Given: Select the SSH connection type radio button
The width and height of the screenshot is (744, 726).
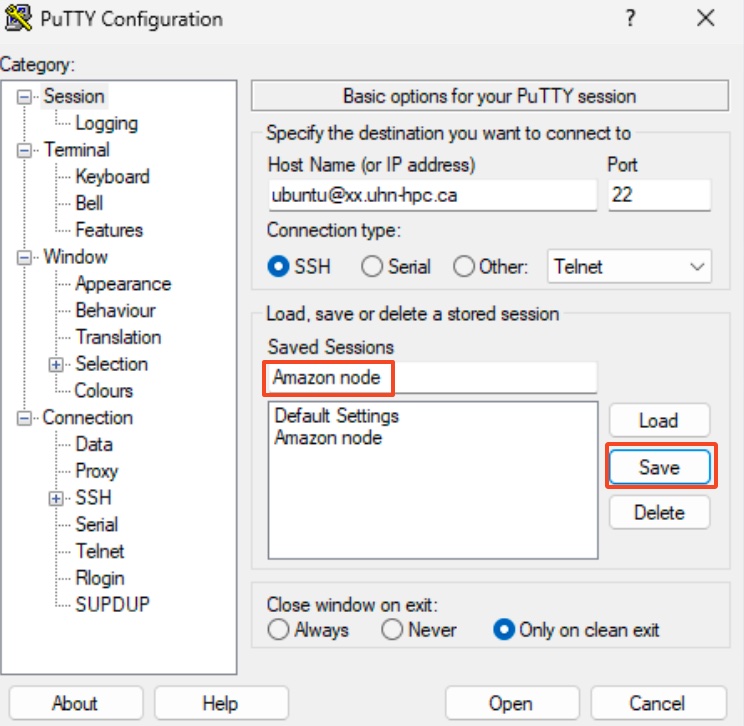Looking at the screenshot, I should [279, 266].
